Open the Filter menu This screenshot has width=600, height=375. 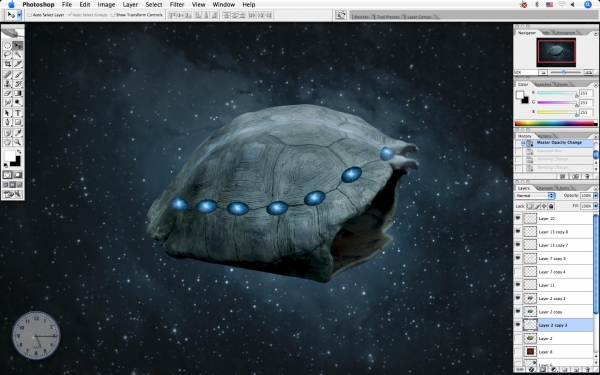tap(177, 5)
